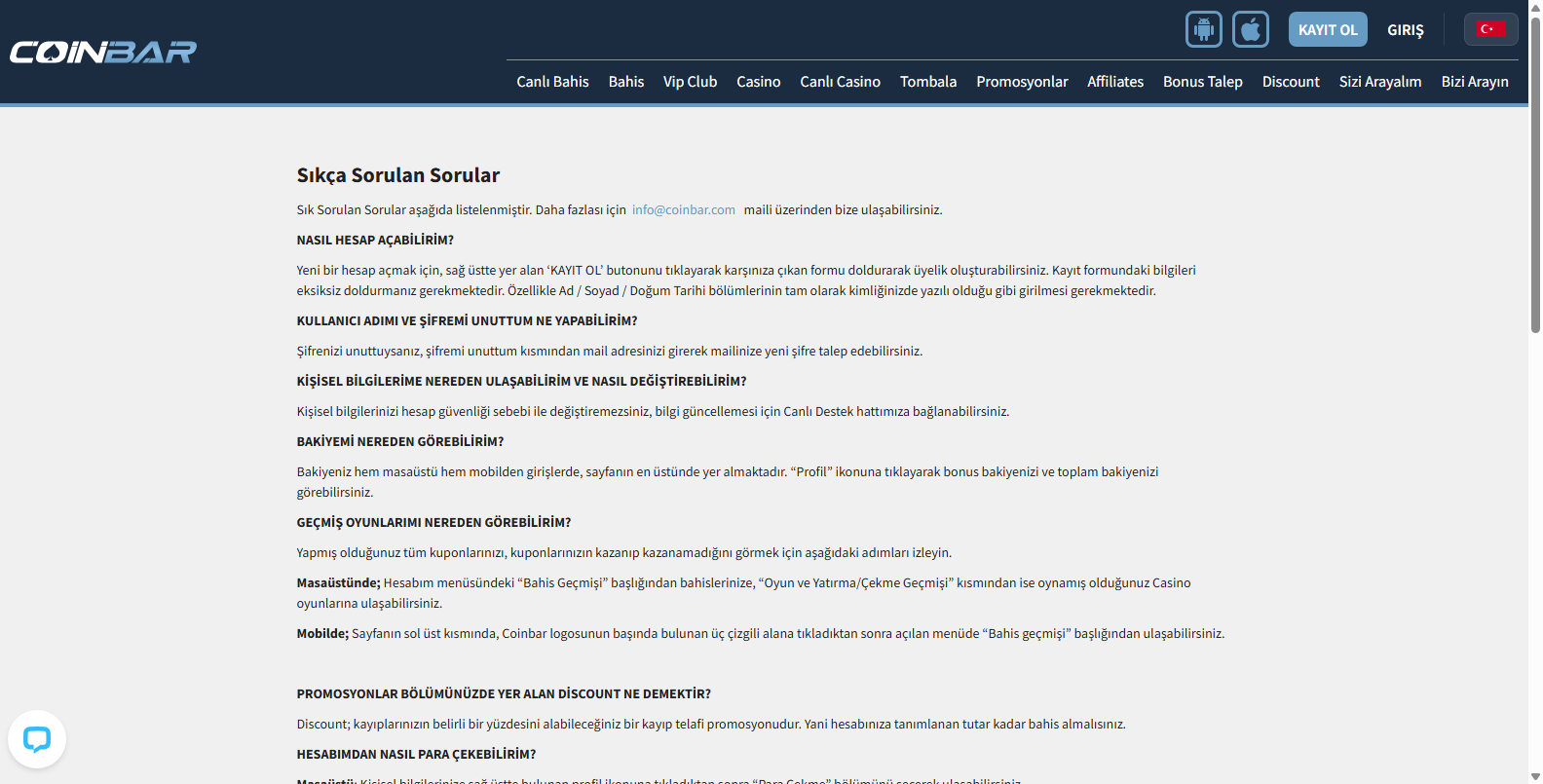
Task: Email info@coinbar.com via the link
Action: pyautogui.click(x=683, y=209)
